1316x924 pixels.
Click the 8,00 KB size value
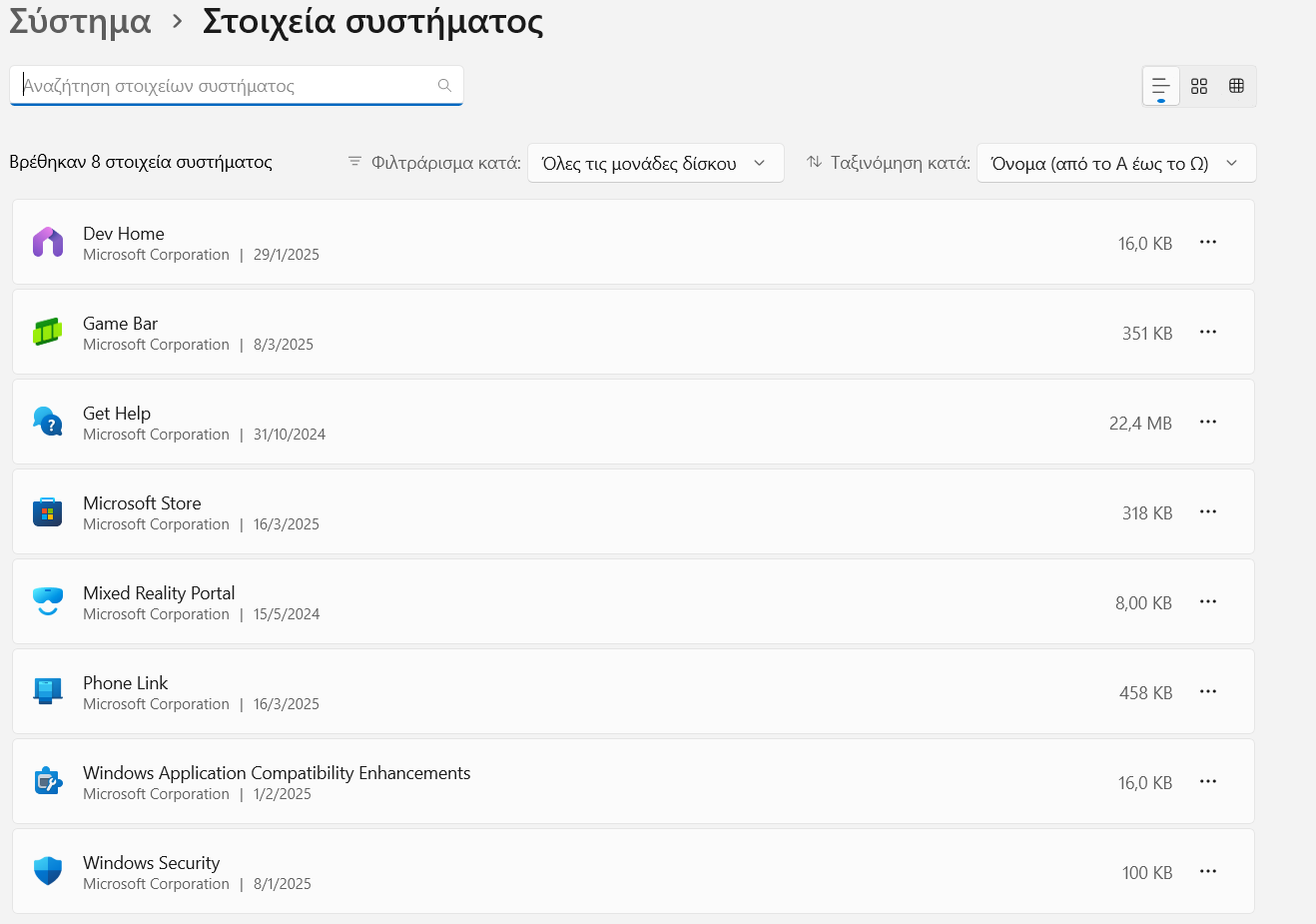pos(1143,603)
